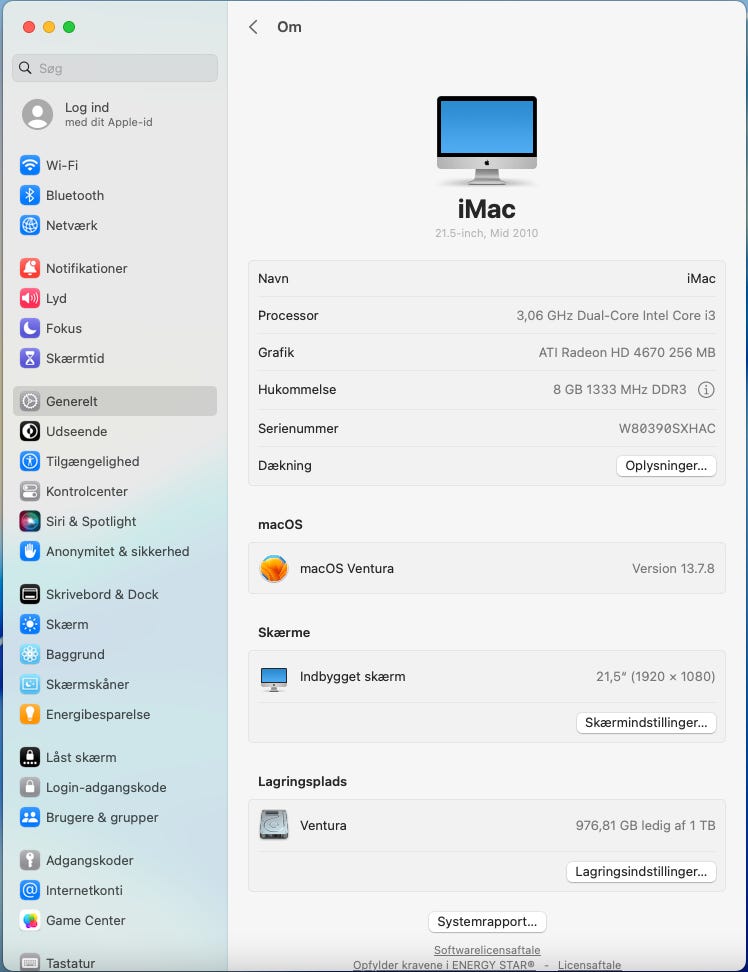
Task: Open Tastatur keyboard item in sidebar
Action: coord(115,963)
